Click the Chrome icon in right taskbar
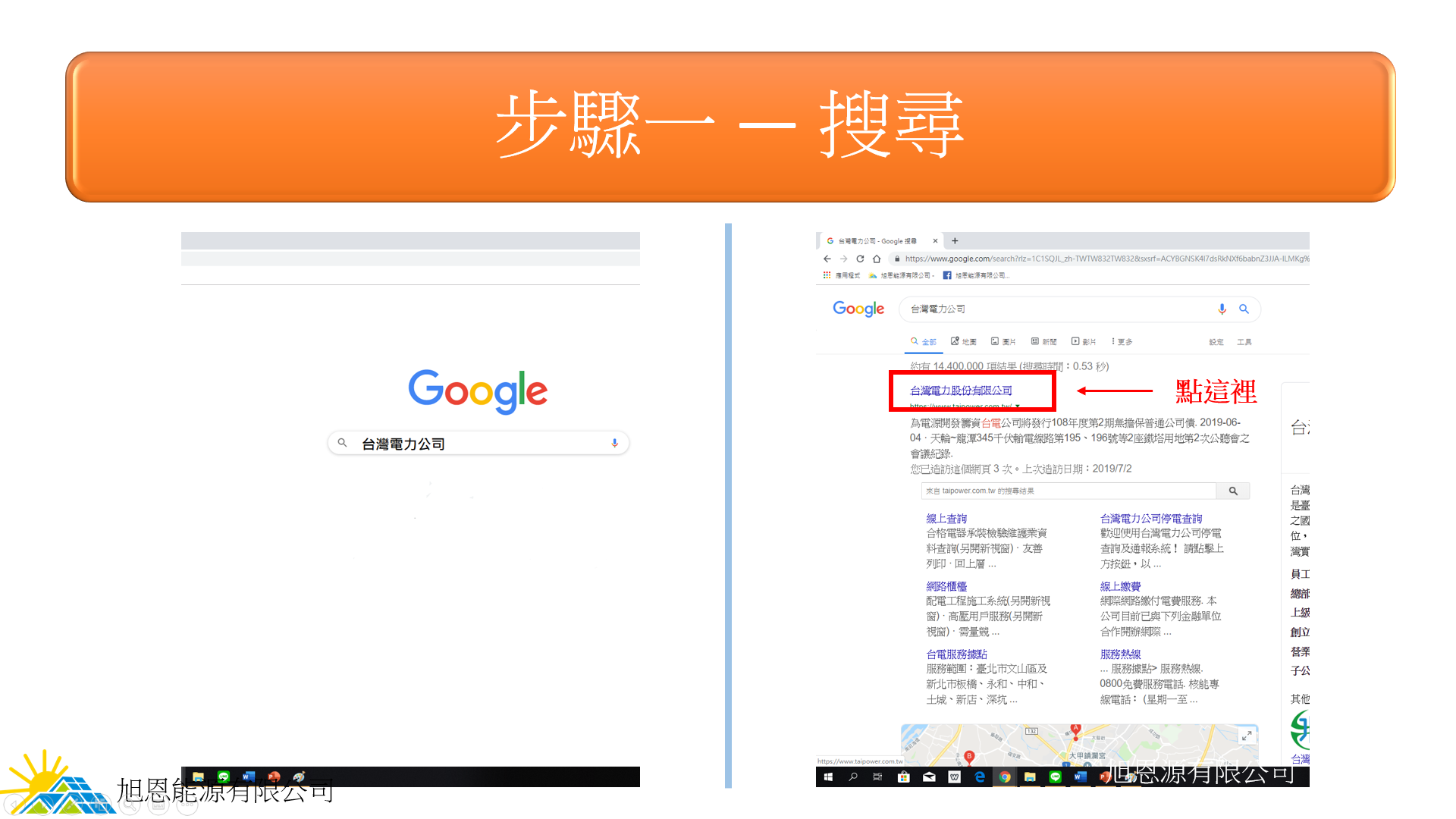This screenshot has width=1456, height=819. coord(1005,777)
